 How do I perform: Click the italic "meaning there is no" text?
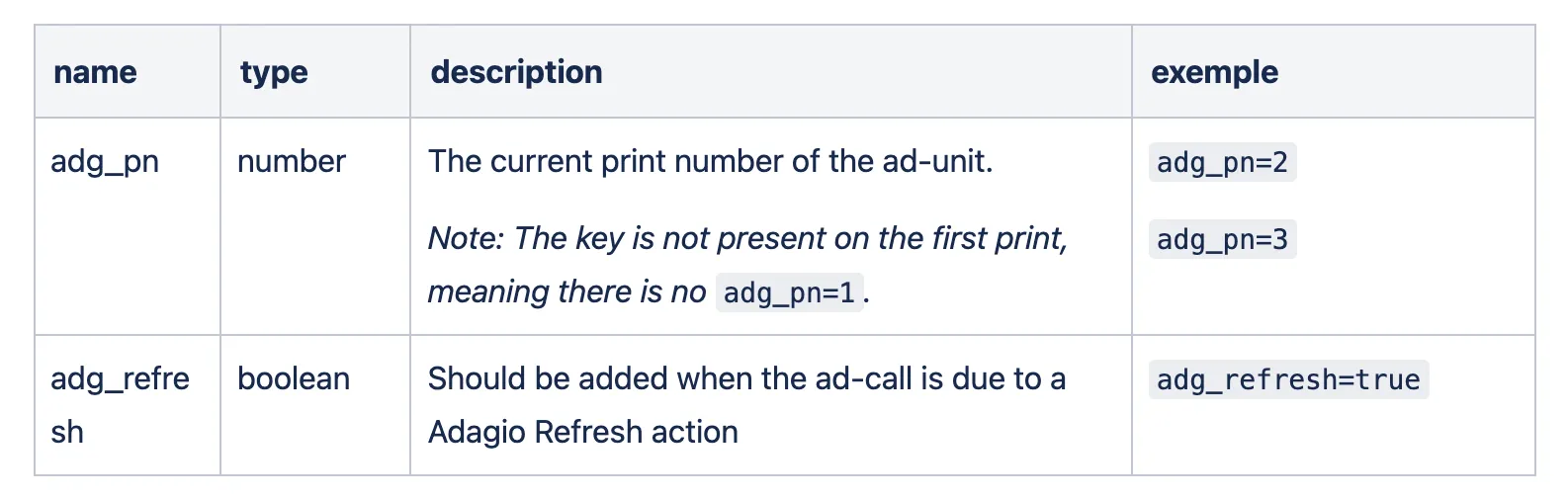coord(566,291)
